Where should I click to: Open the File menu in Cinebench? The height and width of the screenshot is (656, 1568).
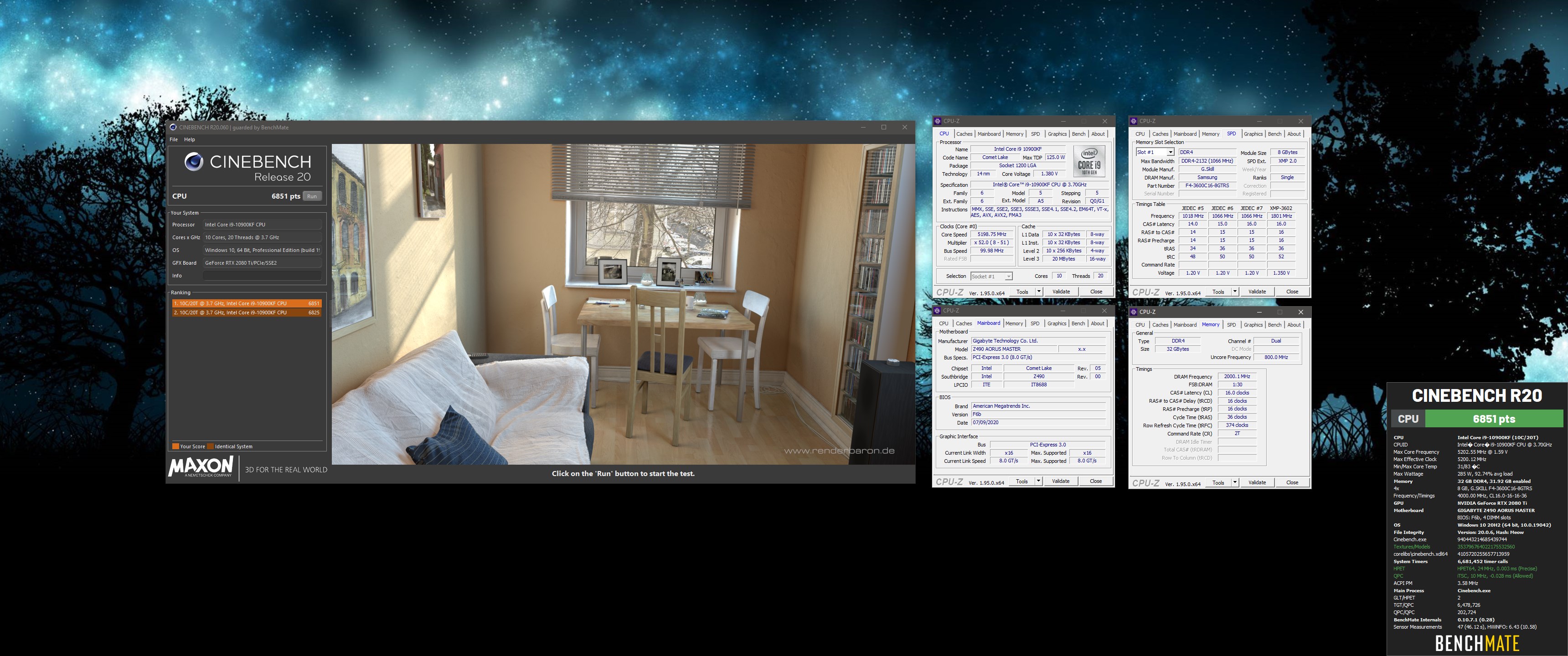coord(174,139)
